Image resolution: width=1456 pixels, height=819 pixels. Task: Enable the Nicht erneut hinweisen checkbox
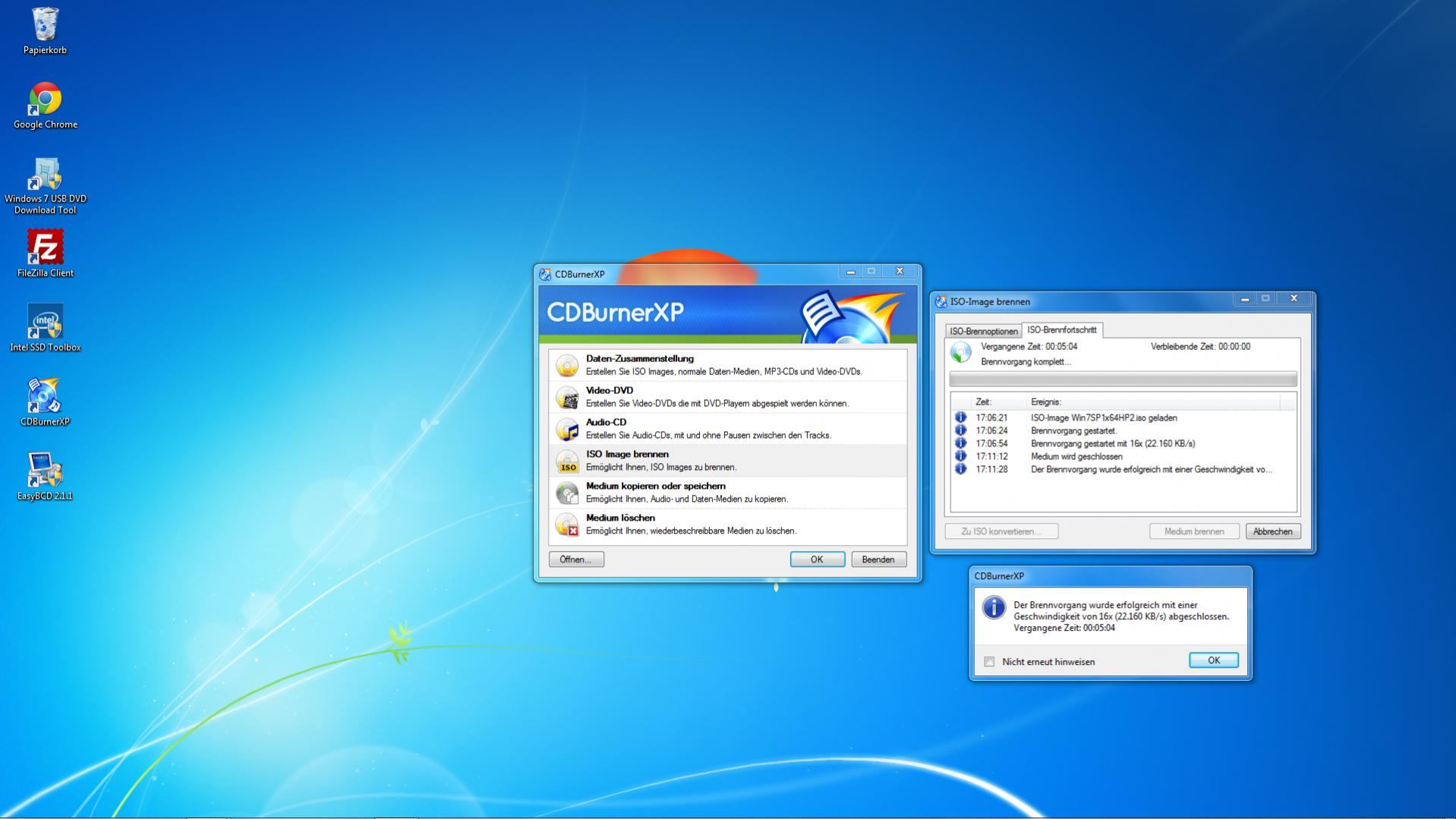(x=989, y=662)
